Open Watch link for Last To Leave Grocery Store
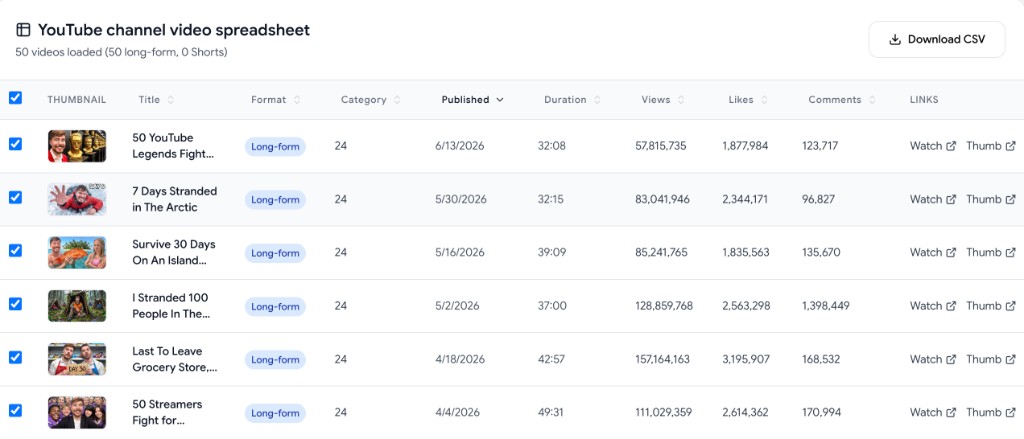Screen dimensions: 1024x439 933,359
